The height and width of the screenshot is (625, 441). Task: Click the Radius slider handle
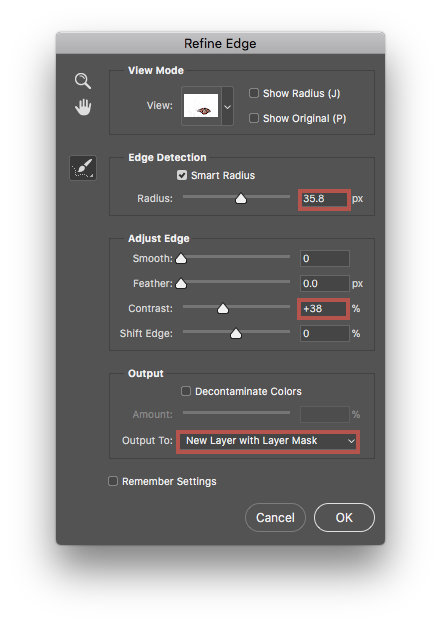pos(241,198)
